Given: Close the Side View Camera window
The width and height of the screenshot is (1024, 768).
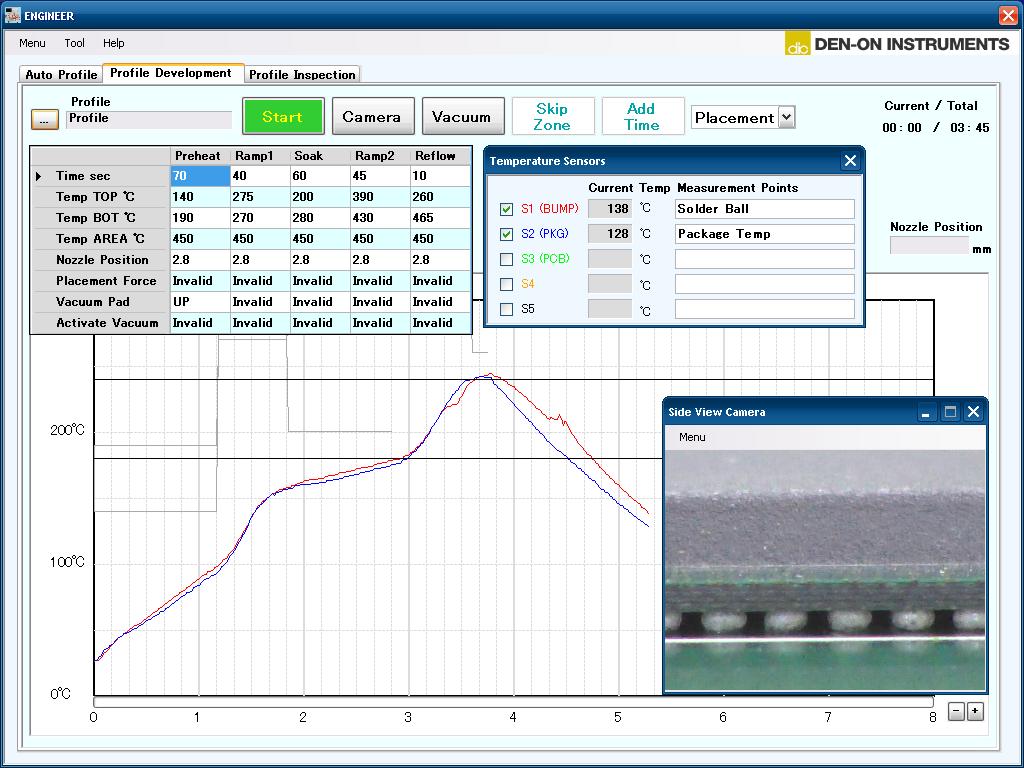Looking at the screenshot, I should (973, 412).
